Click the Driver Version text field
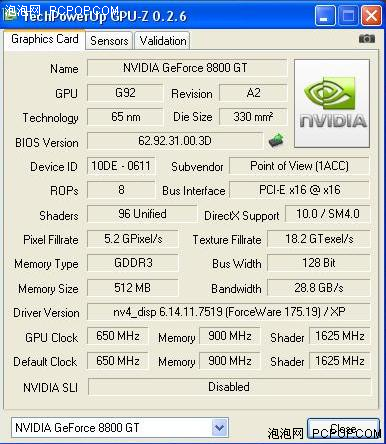 [229, 312]
